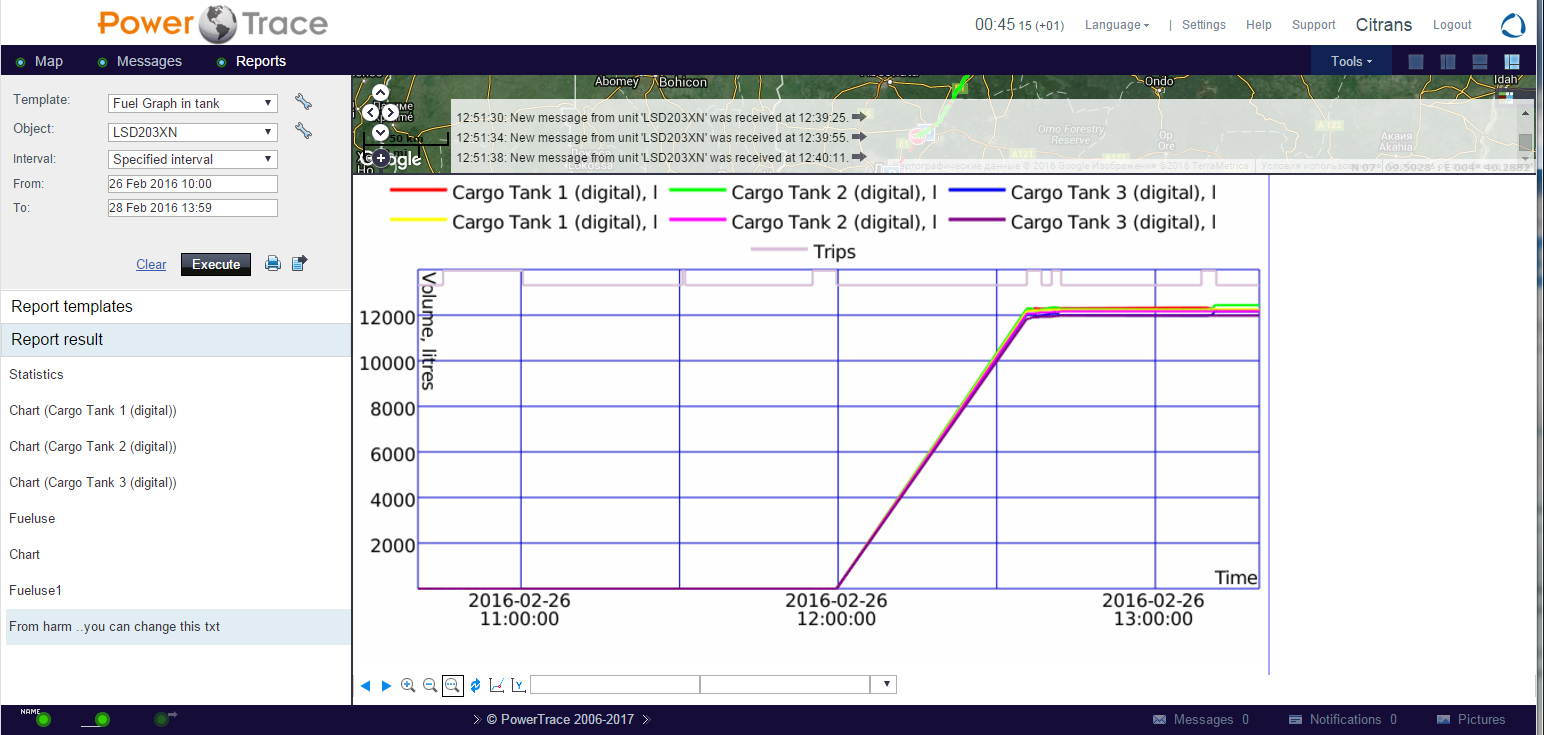Open the Tools menu

click(1350, 62)
